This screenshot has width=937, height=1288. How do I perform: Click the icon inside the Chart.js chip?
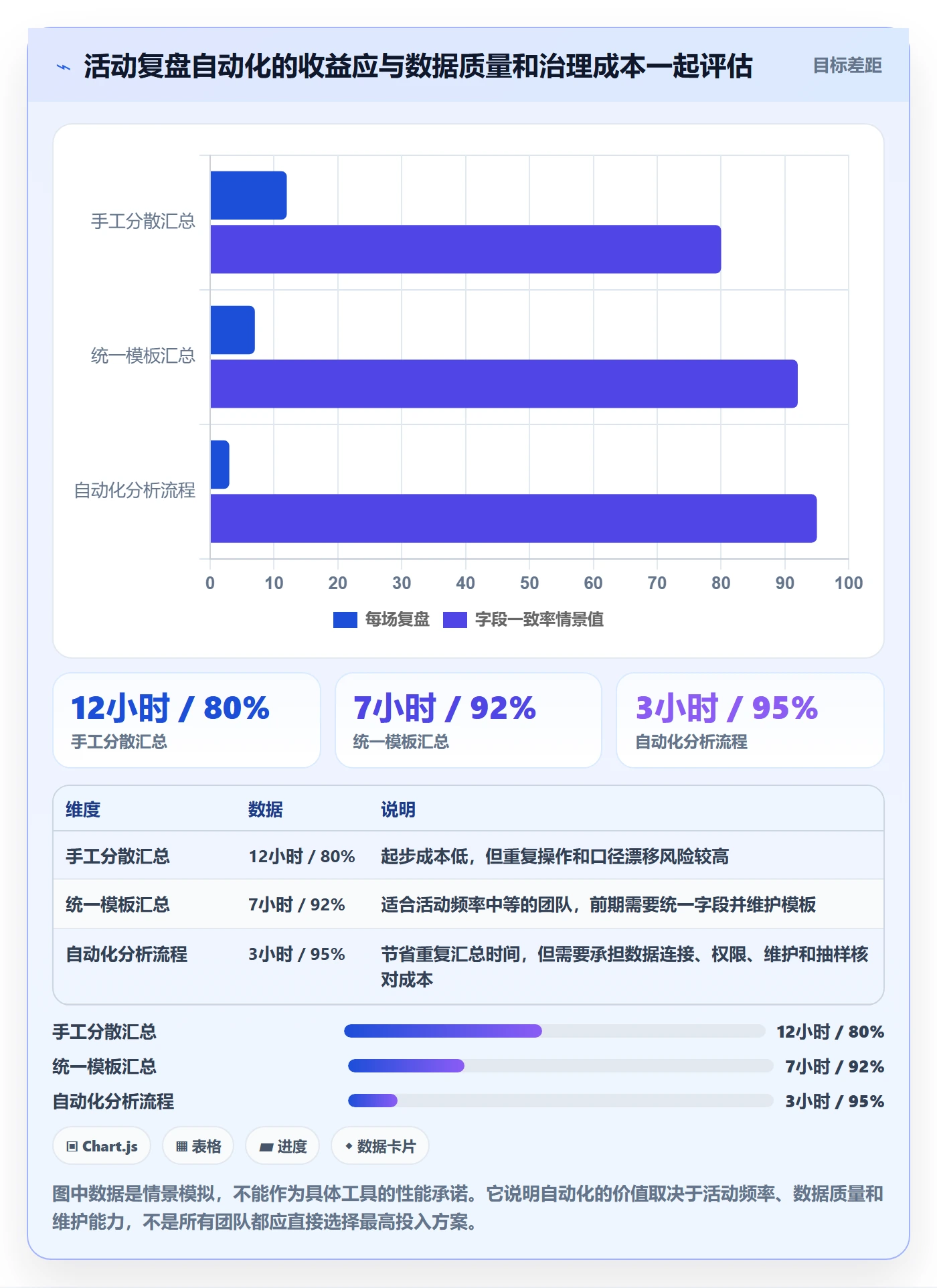[x=72, y=1147]
